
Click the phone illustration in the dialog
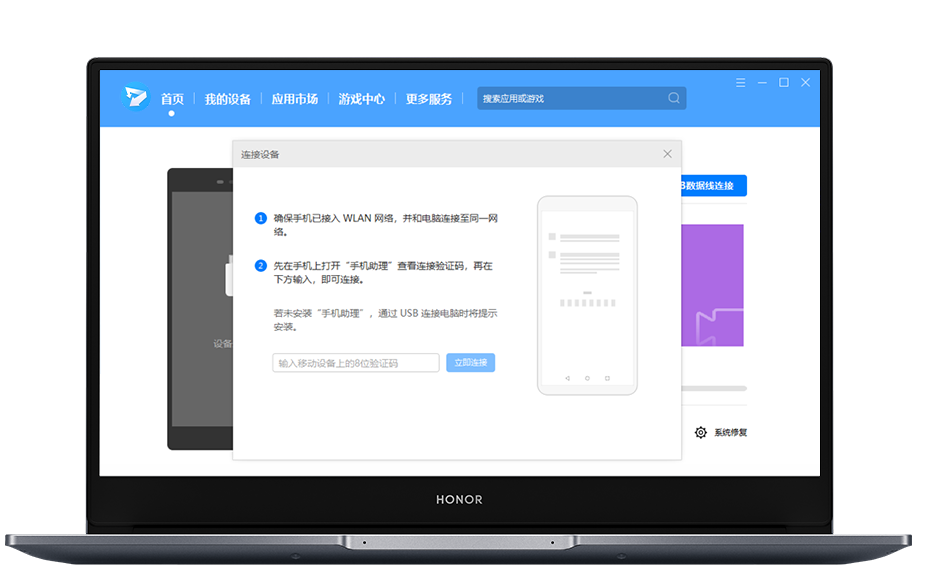pyautogui.click(x=587, y=294)
